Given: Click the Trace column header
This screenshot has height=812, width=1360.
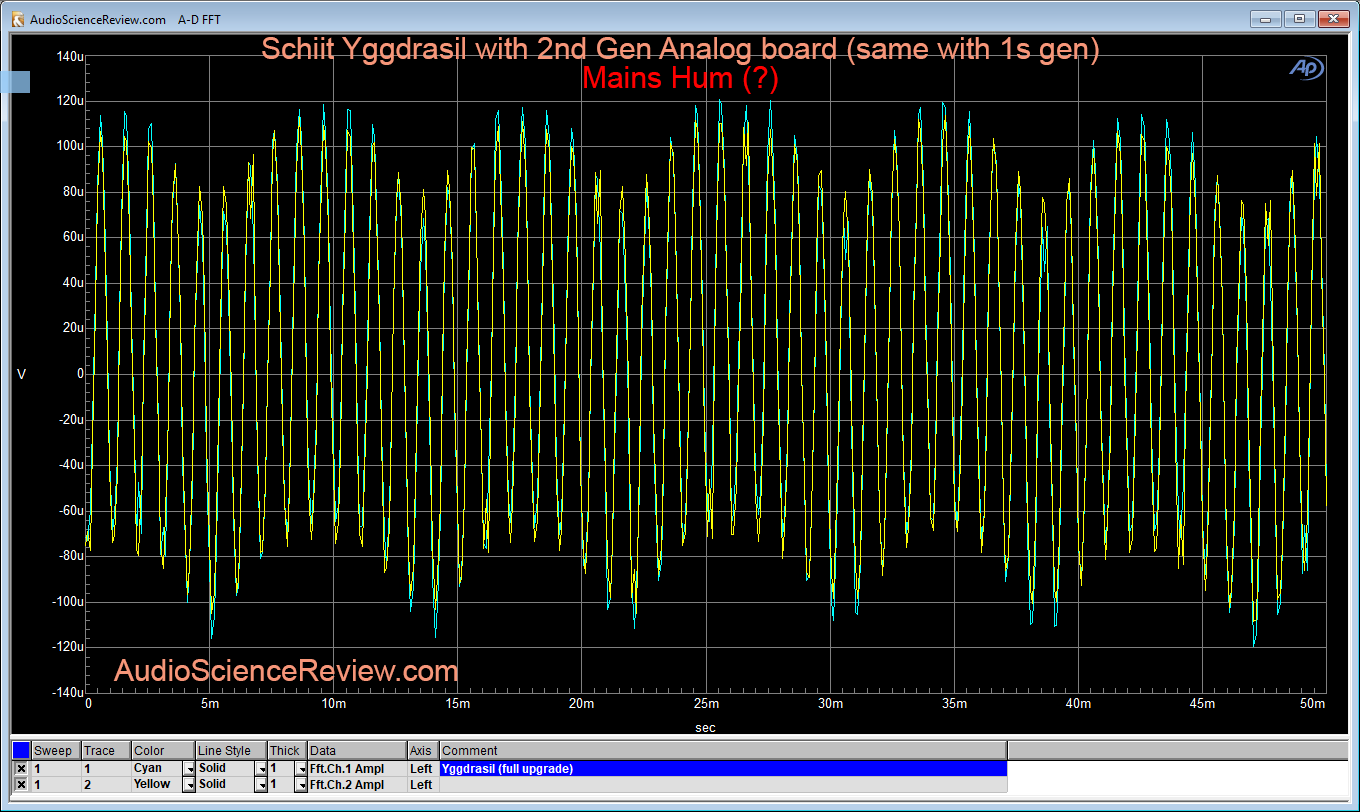Looking at the screenshot, I should point(106,751).
